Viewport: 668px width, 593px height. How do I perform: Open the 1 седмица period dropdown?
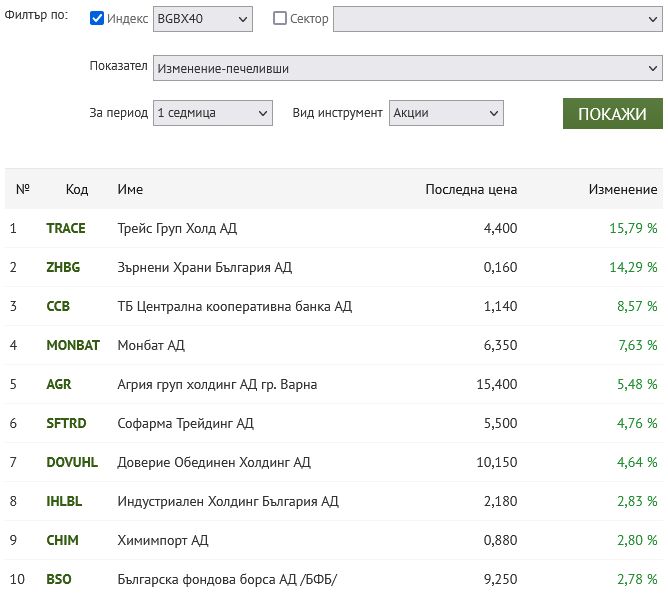pos(213,113)
